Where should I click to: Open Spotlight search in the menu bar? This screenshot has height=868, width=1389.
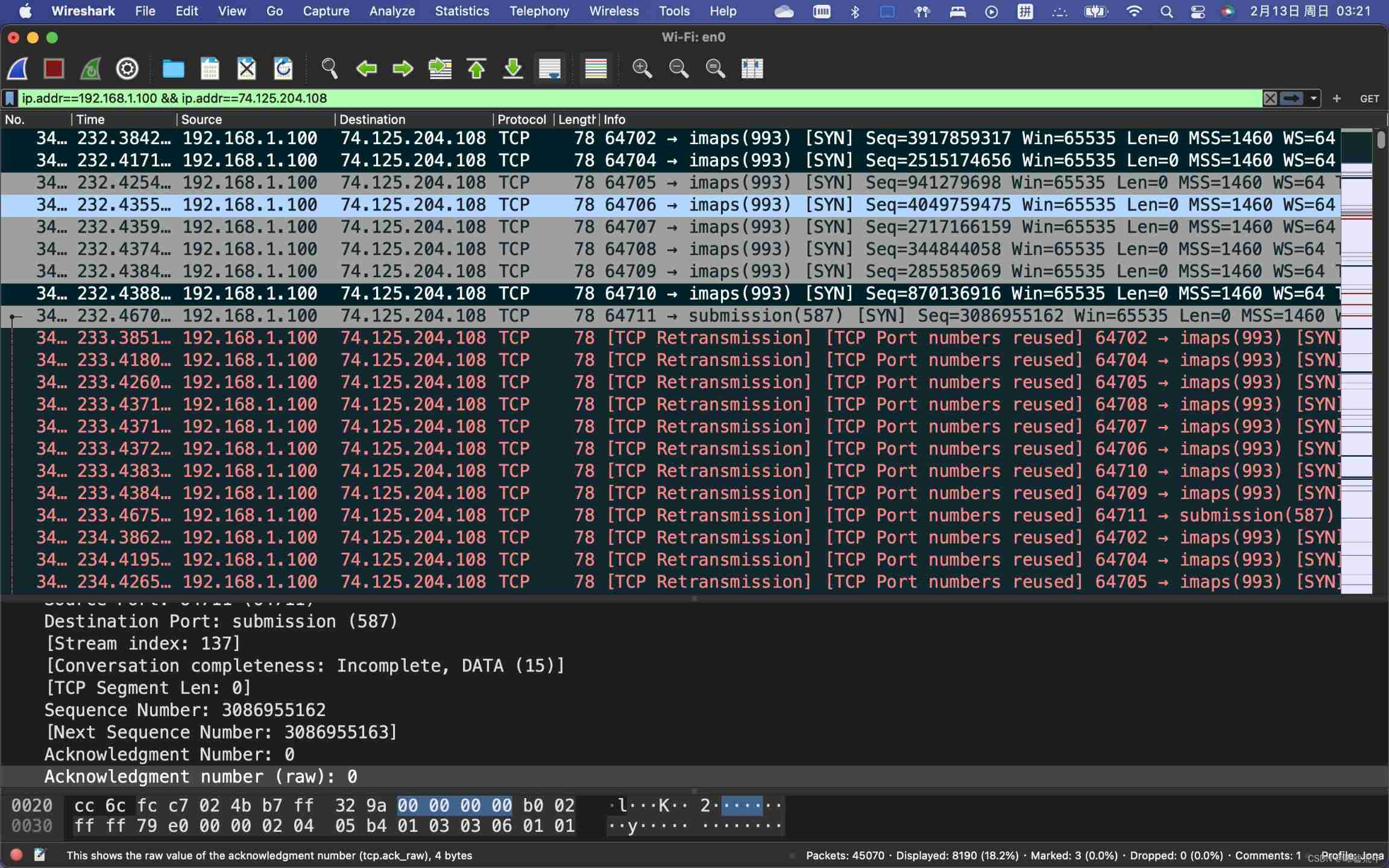1166,11
